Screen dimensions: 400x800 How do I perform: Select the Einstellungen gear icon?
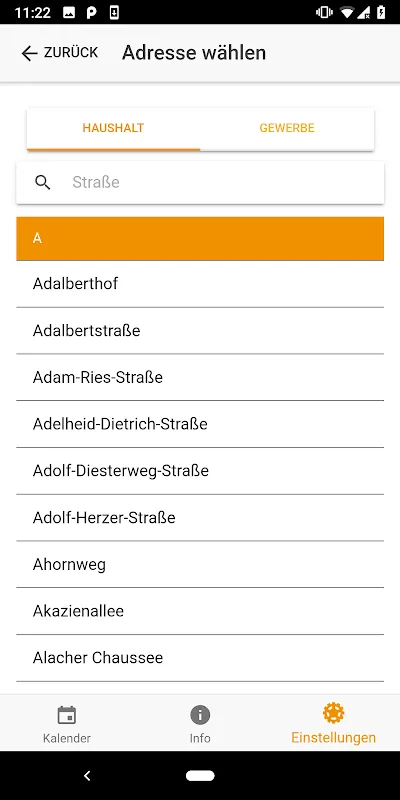click(x=333, y=713)
